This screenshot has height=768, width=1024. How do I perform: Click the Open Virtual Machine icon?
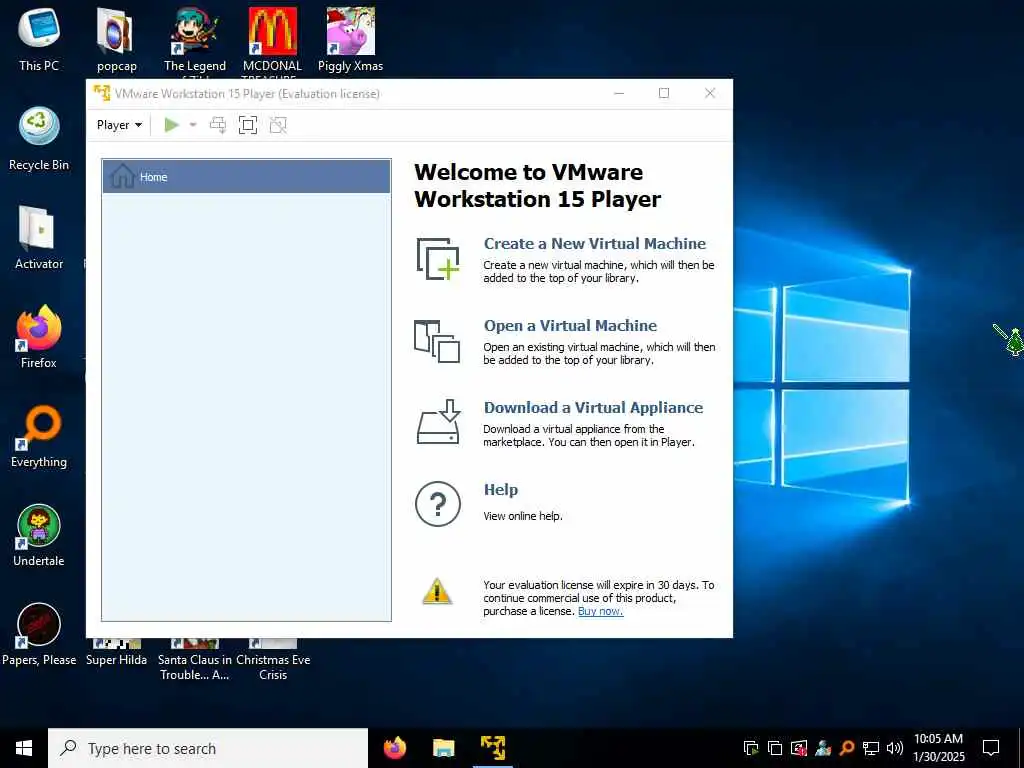[437, 341]
